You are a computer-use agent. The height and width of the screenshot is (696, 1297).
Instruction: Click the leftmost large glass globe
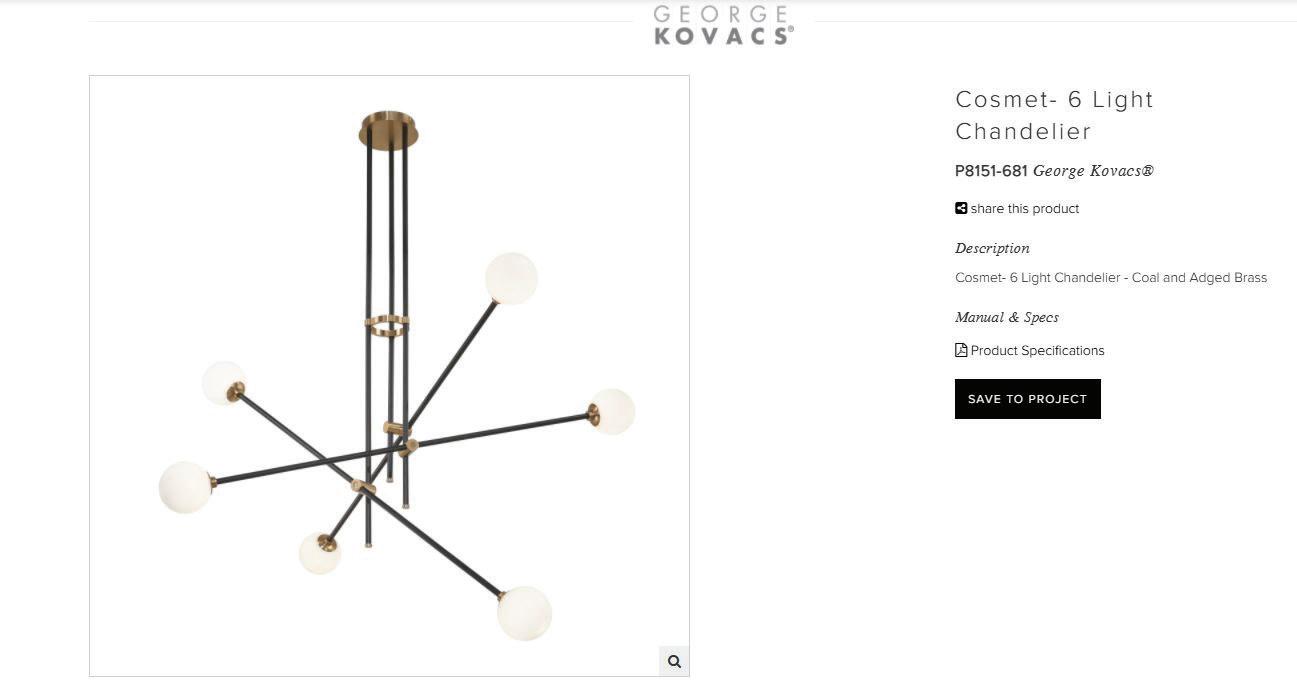(x=186, y=487)
